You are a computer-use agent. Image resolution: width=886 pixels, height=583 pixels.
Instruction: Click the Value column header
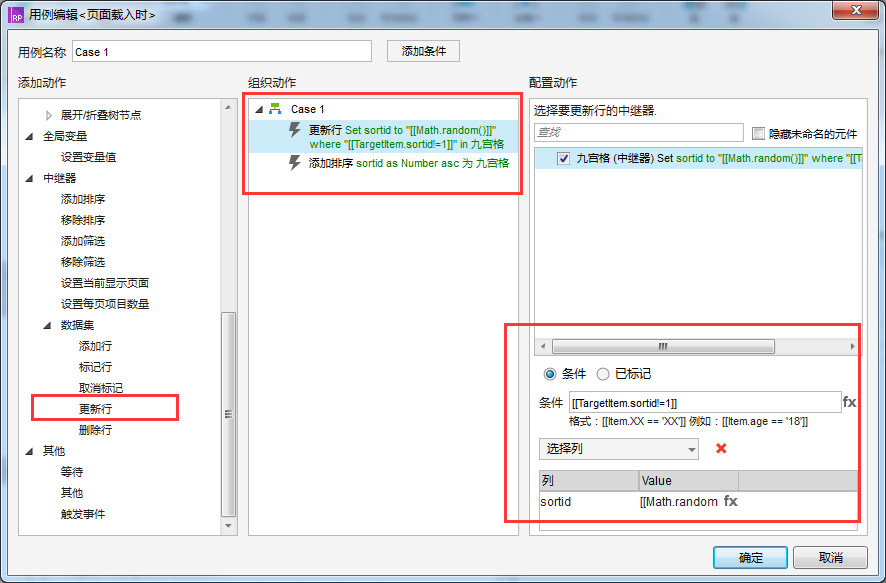pyautogui.click(x=689, y=481)
